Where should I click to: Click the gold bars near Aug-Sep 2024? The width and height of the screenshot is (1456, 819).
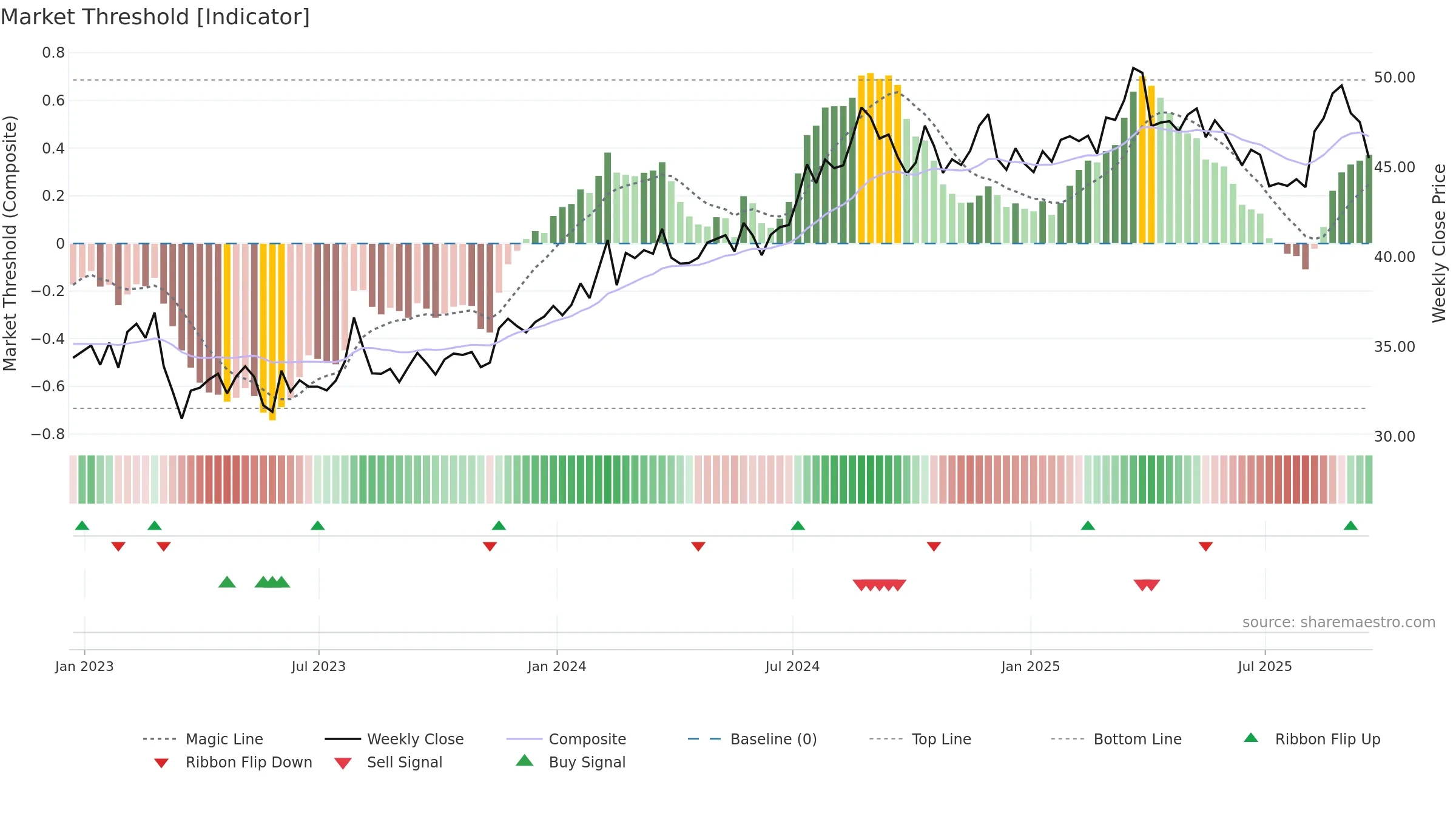(879, 159)
